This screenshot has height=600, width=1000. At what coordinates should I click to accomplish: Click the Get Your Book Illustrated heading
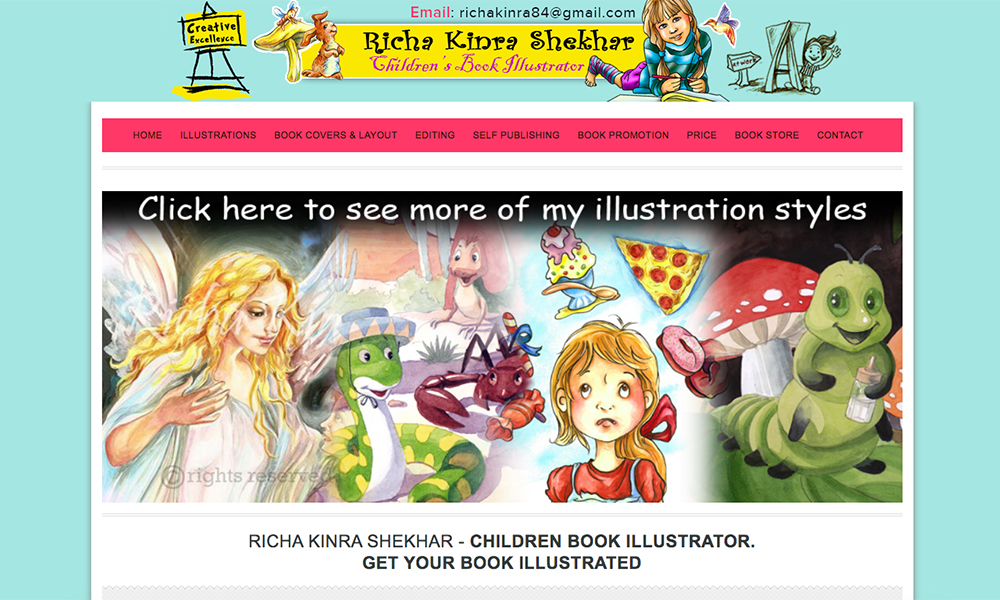(502, 563)
